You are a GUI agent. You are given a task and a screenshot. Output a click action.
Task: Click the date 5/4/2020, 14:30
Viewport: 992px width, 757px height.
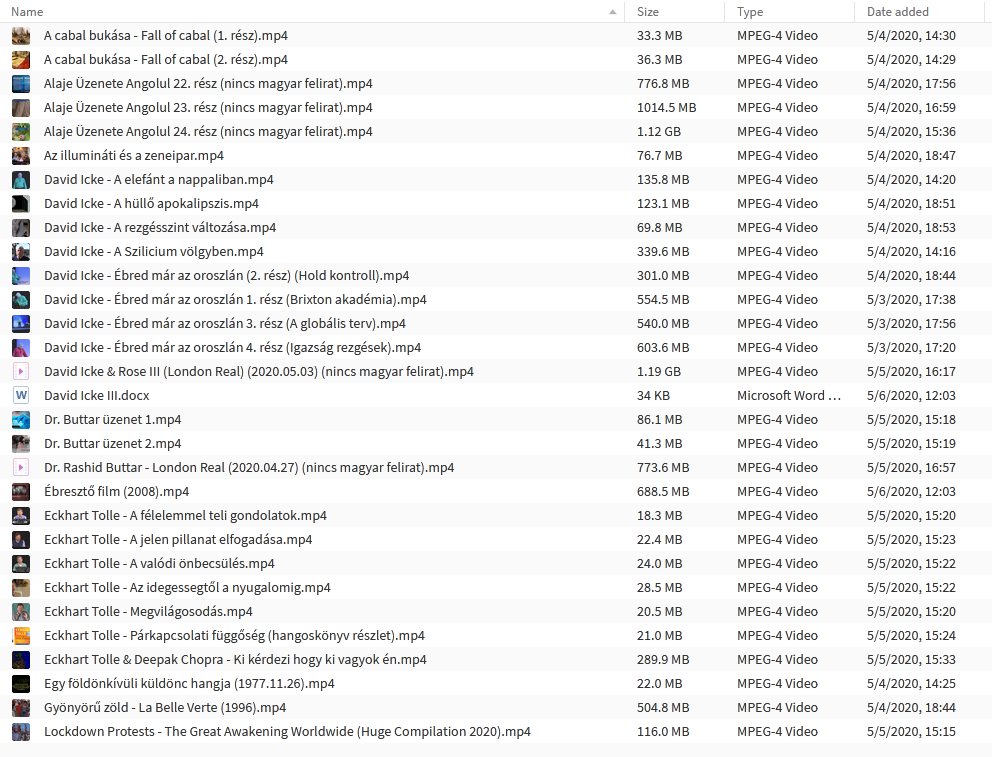(x=911, y=36)
